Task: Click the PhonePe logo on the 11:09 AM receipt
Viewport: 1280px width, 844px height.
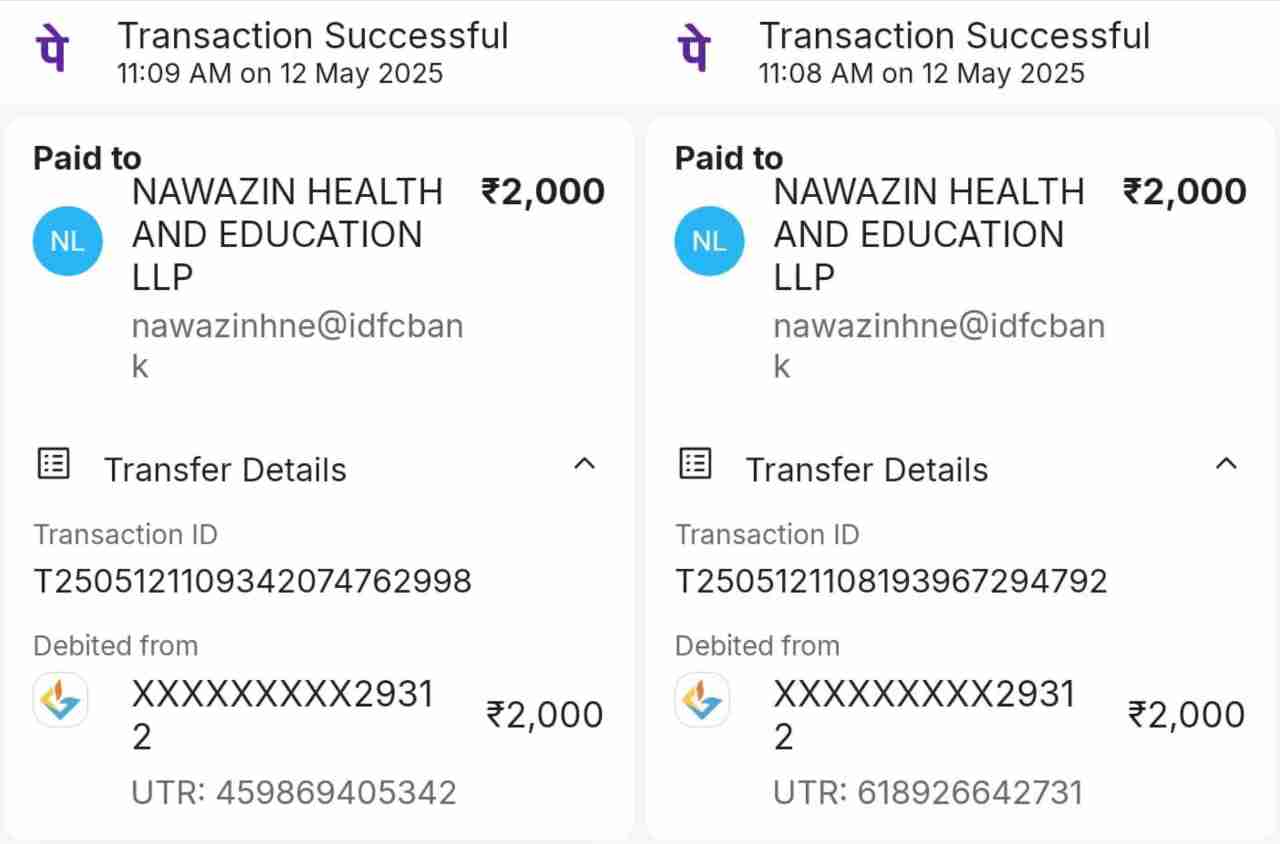Action: coord(51,49)
